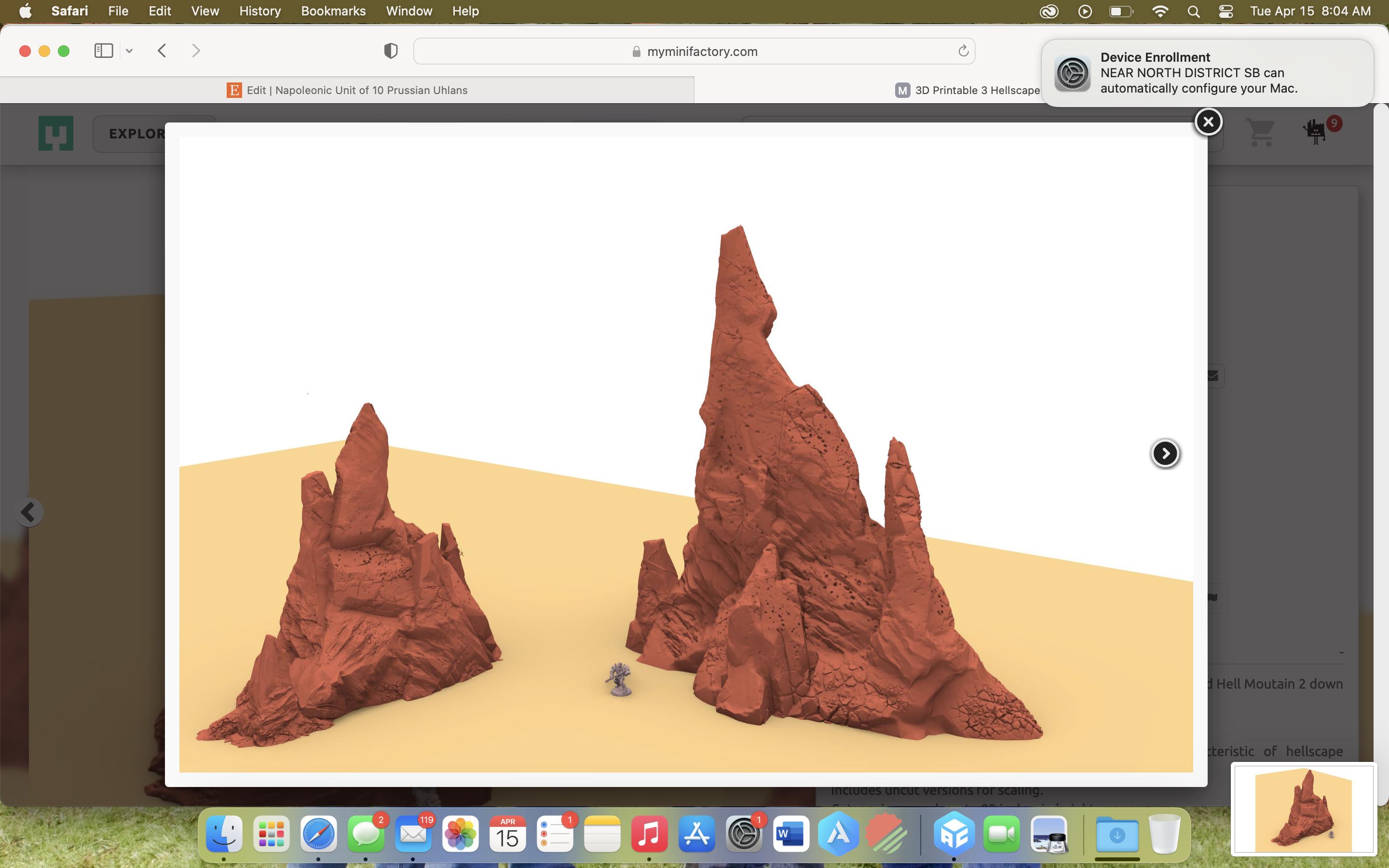
Task: Open Spotlight search
Action: pyautogui.click(x=1194, y=11)
